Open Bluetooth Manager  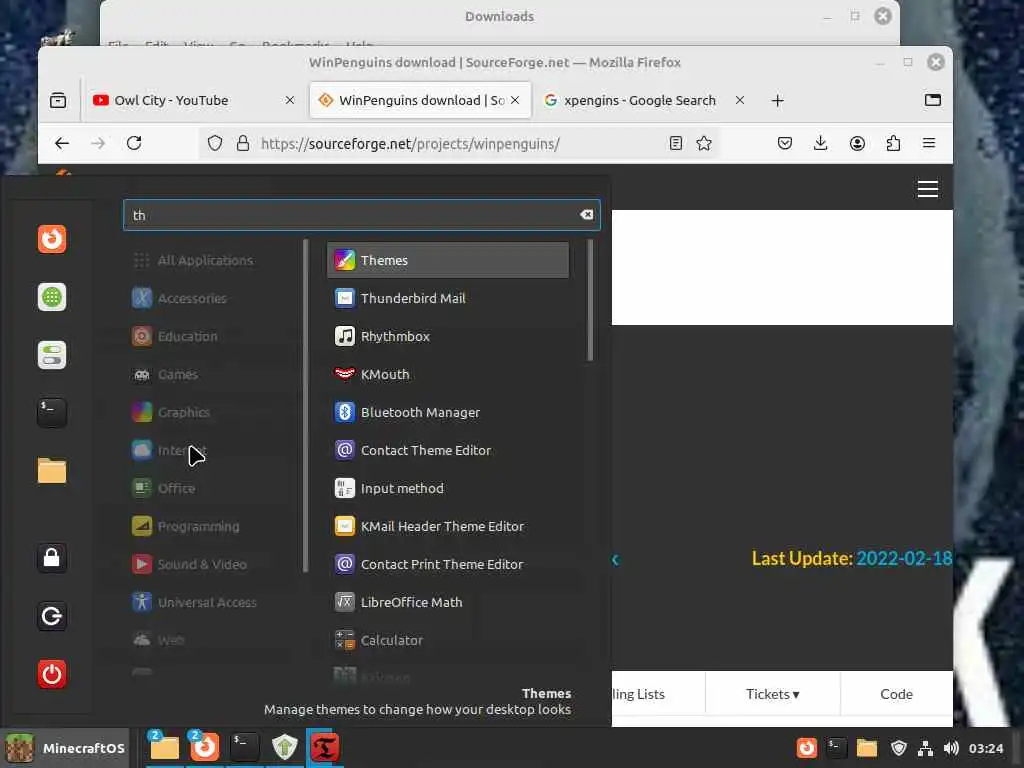[447, 412]
